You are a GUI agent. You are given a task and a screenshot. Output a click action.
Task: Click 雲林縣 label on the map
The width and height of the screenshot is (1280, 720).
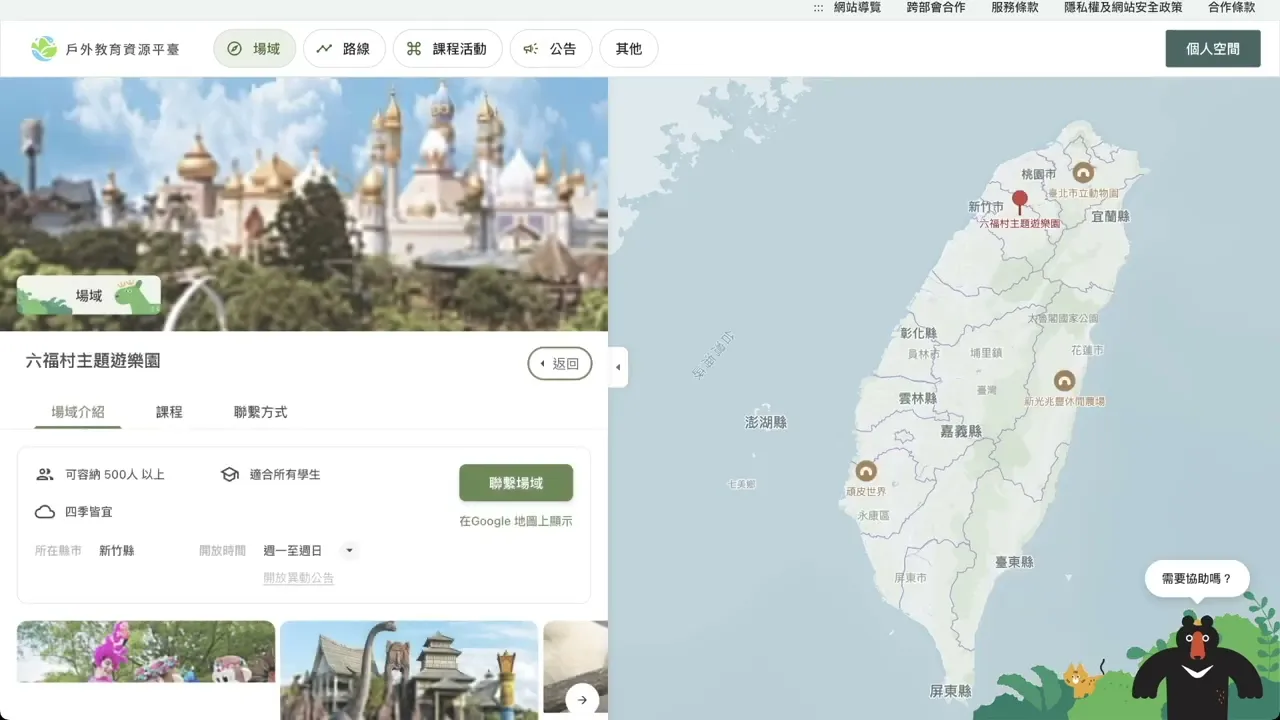coord(917,398)
